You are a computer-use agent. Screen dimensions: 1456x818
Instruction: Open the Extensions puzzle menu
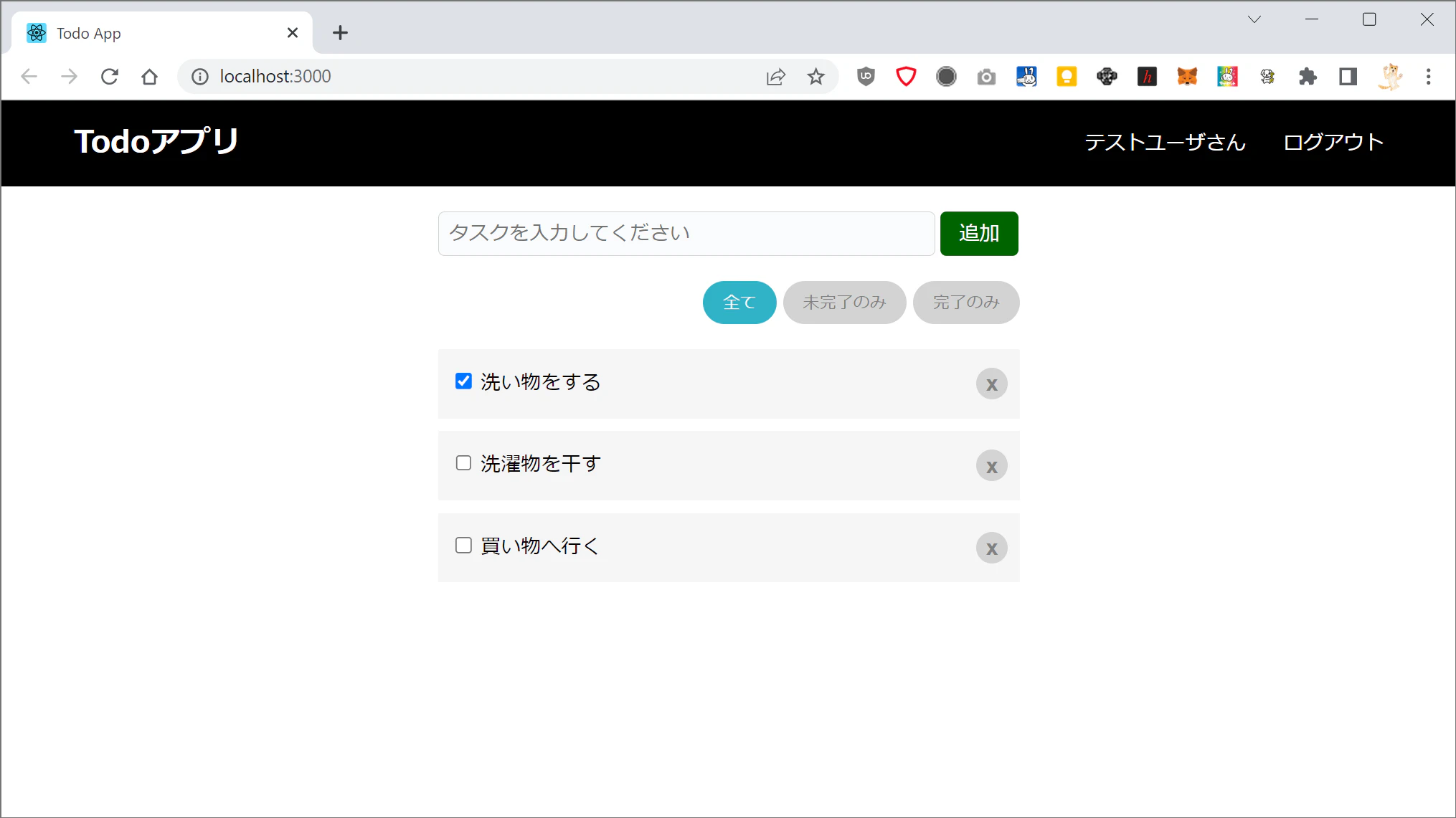pos(1308,77)
